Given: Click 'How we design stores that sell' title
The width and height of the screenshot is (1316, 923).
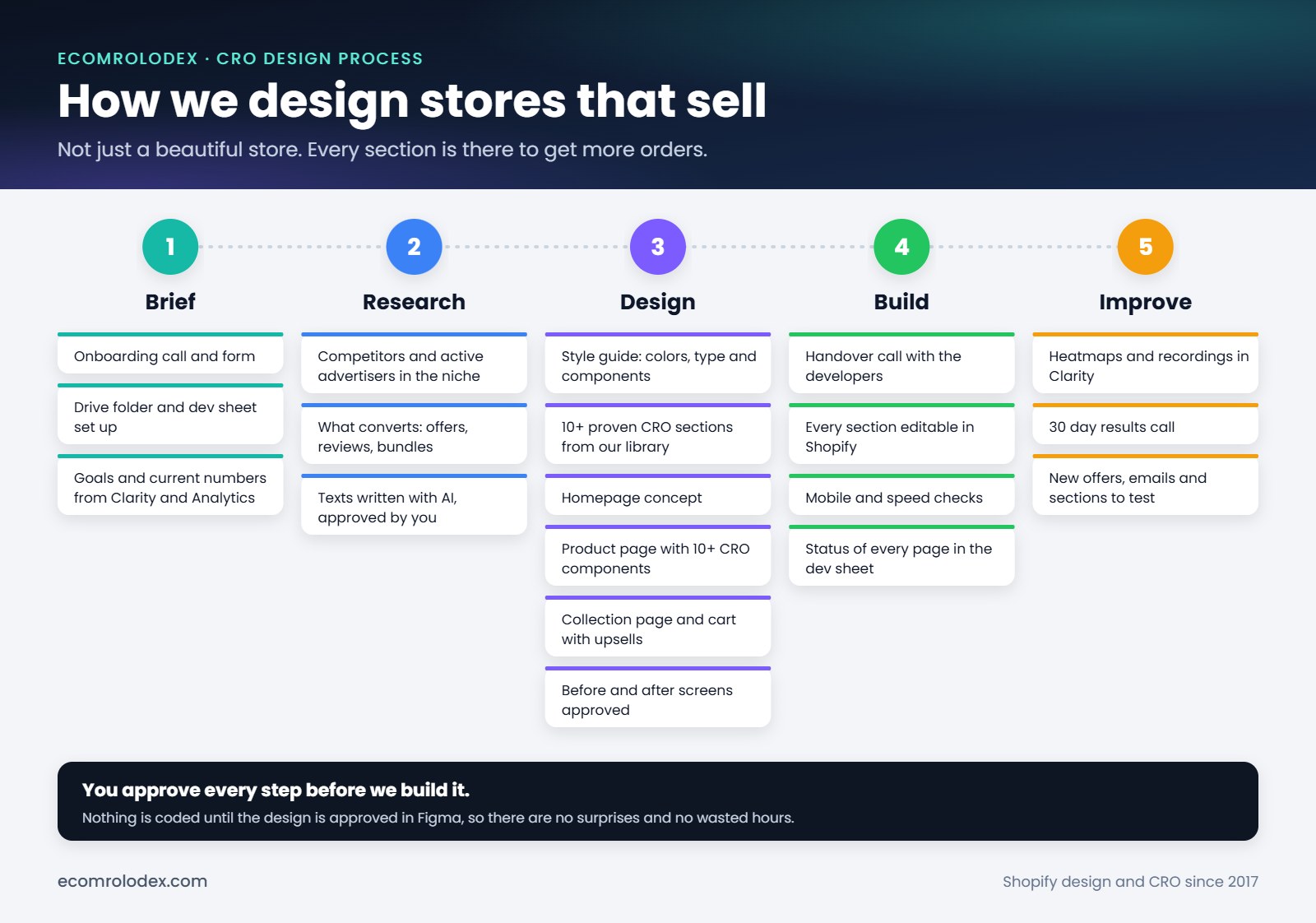Looking at the screenshot, I should coord(412,101).
